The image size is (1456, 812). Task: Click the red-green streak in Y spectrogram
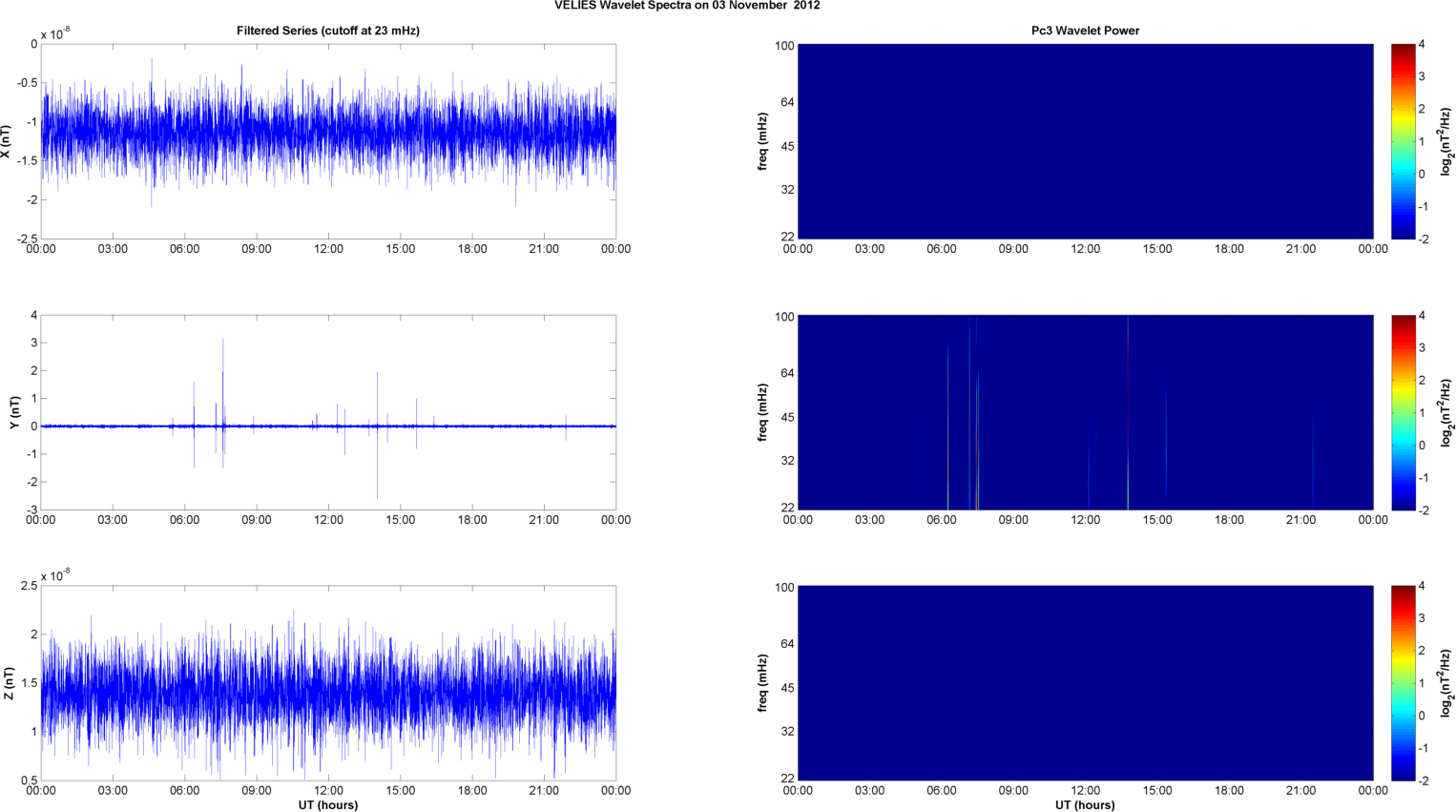(x=1128, y=412)
